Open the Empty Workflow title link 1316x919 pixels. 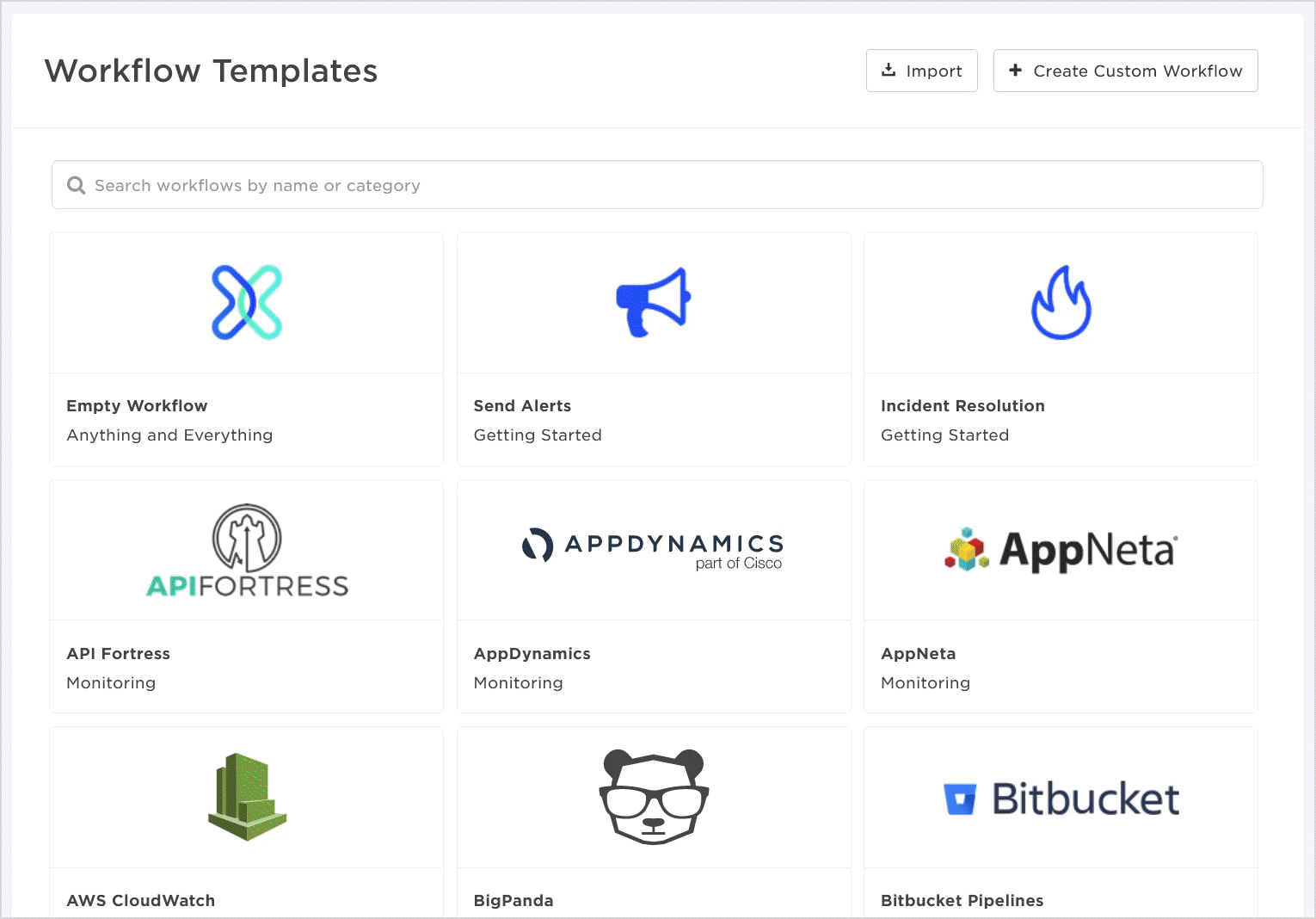[137, 406]
